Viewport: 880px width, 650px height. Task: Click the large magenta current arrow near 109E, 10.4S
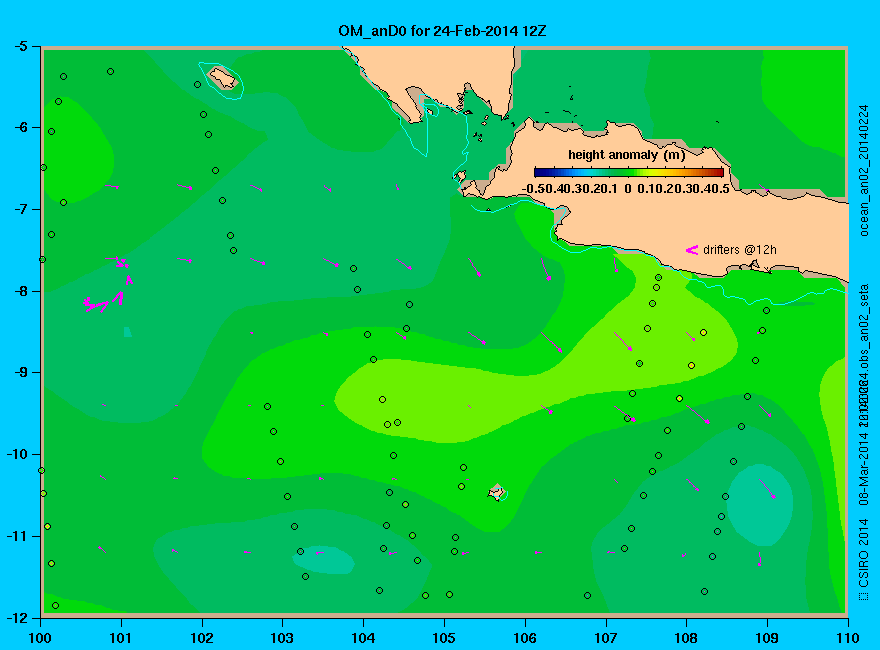click(x=767, y=489)
